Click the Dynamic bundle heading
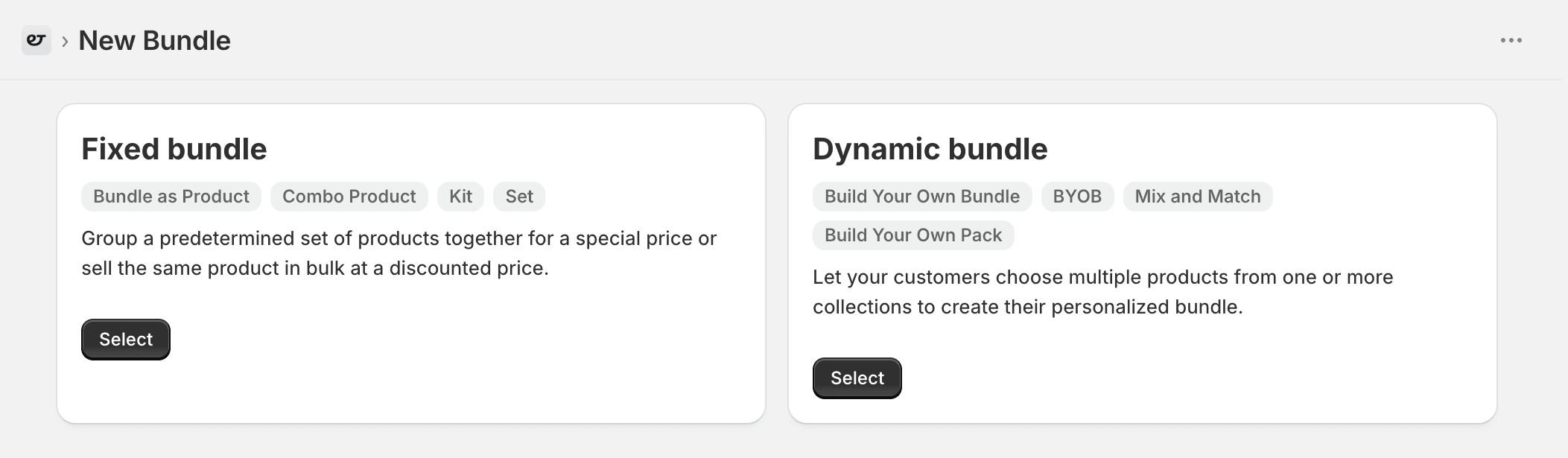Screen dimensions: 1568x458 930,149
